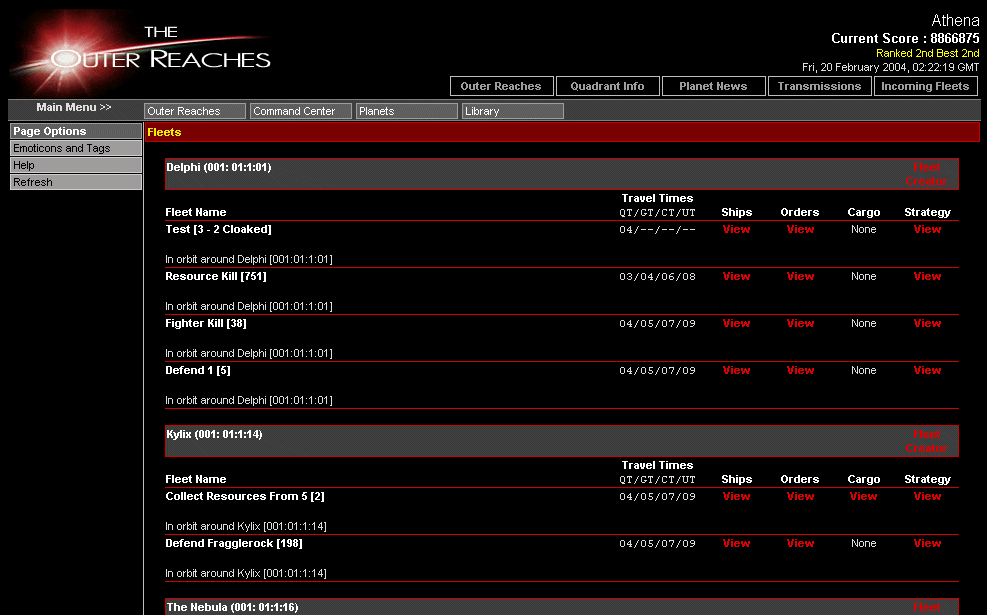Refresh the page via Page Options
The height and width of the screenshot is (615, 987).
point(76,182)
